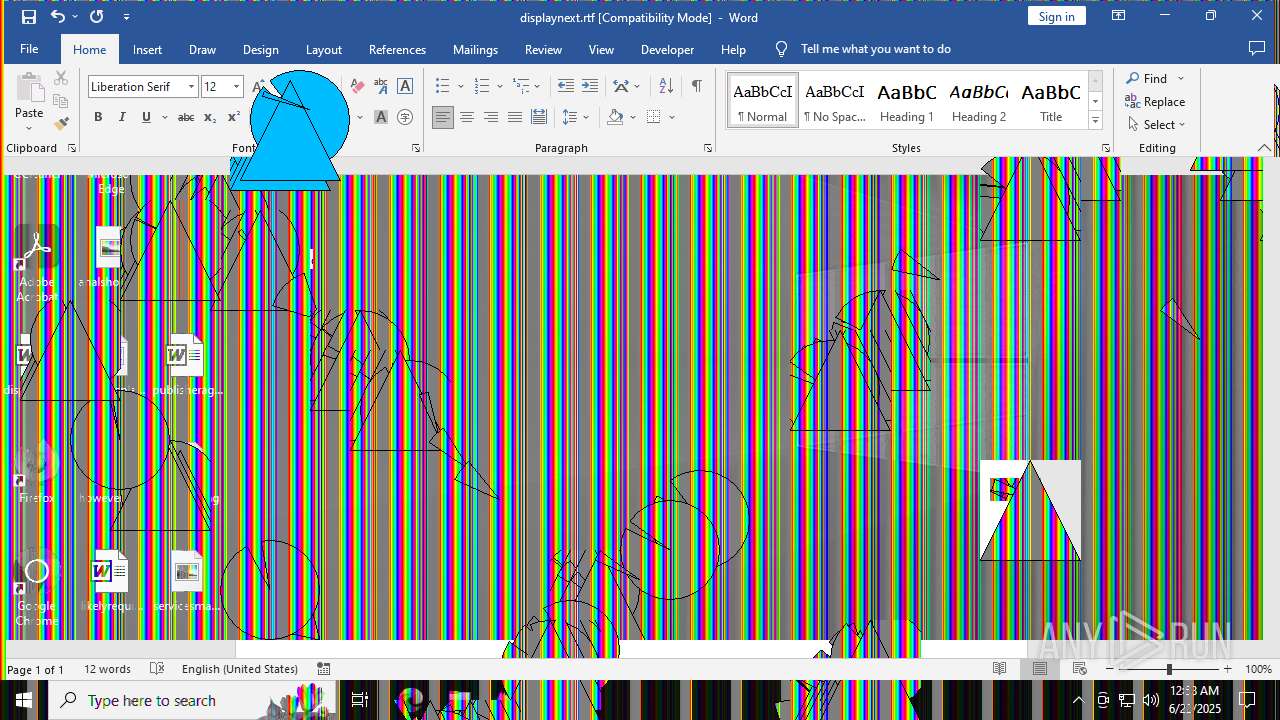Viewport: 1280px width, 720px height.
Task: Open Customize Quick Access Toolbar dropdown
Action: click(x=126, y=17)
